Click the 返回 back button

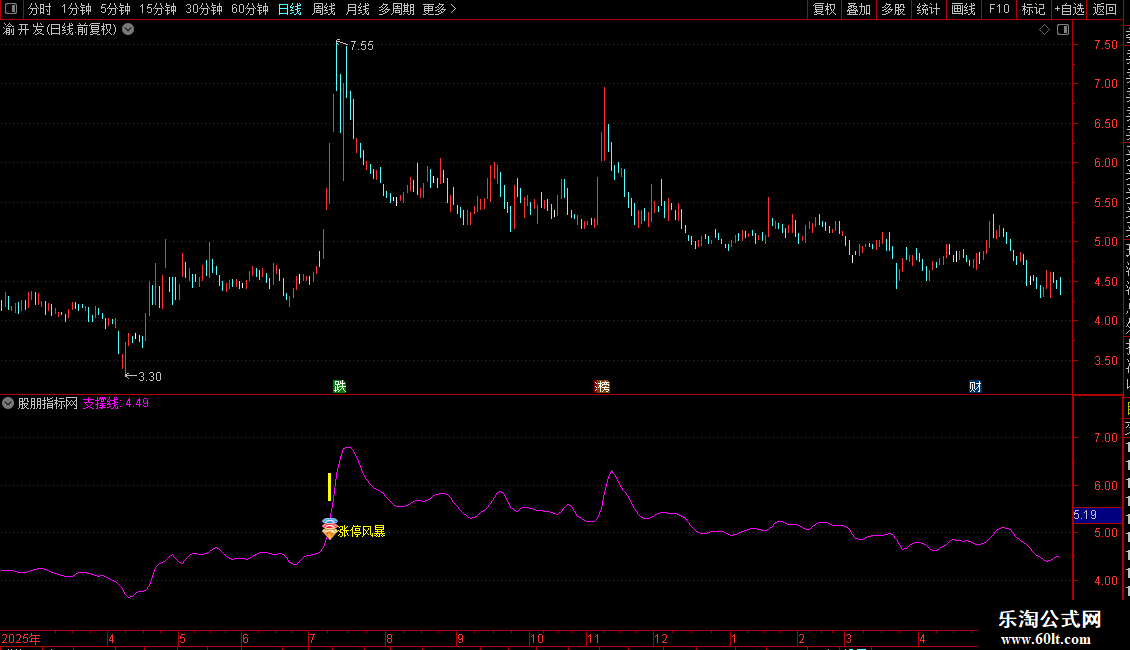[x=1105, y=9]
